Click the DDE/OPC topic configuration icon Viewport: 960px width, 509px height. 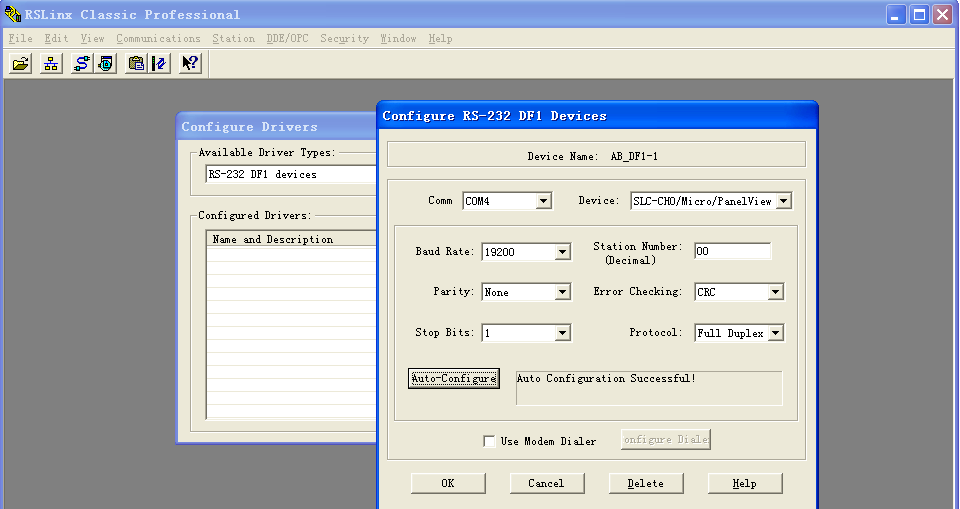click(x=160, y=64)
